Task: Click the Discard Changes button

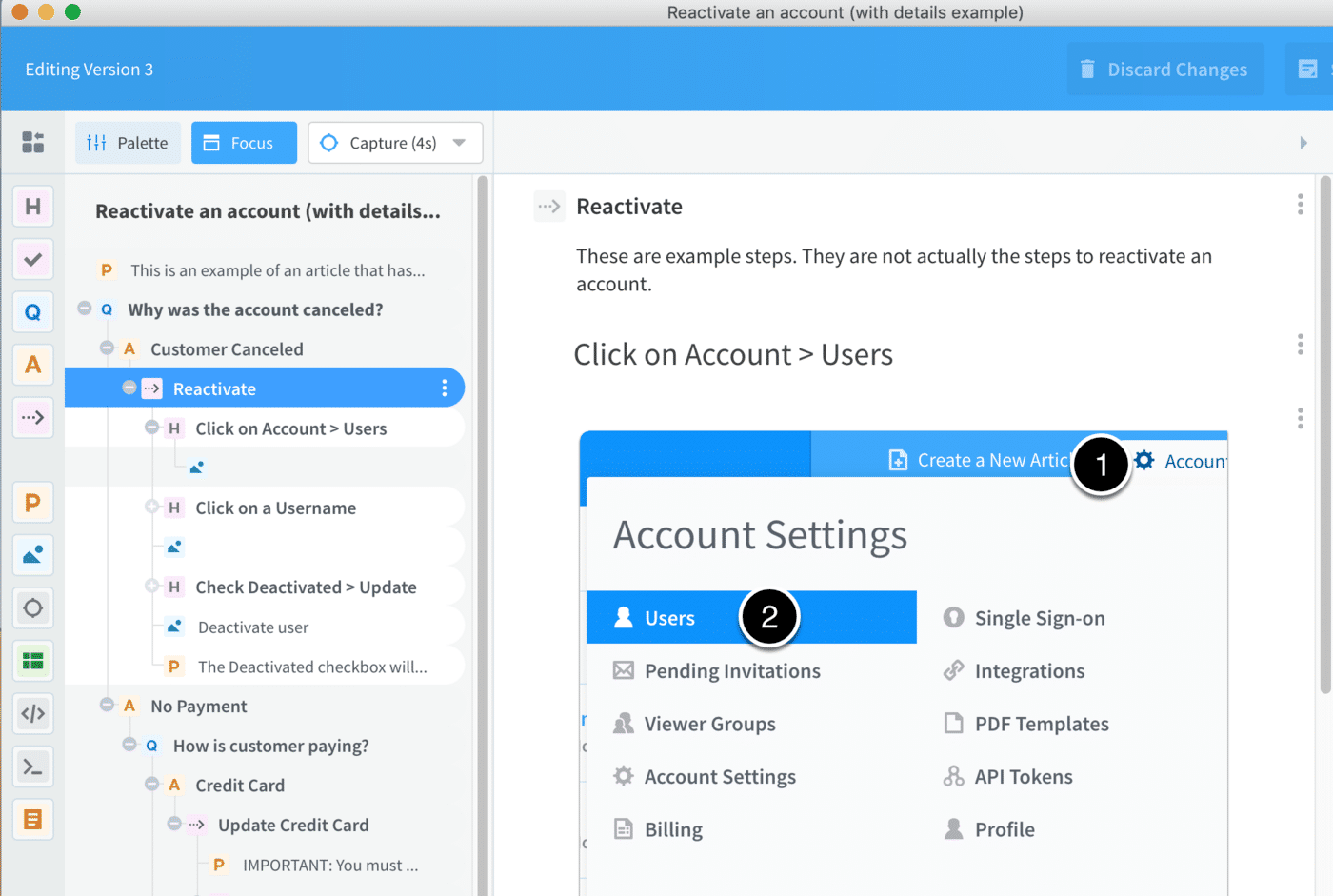Action: pos(1164,69)
